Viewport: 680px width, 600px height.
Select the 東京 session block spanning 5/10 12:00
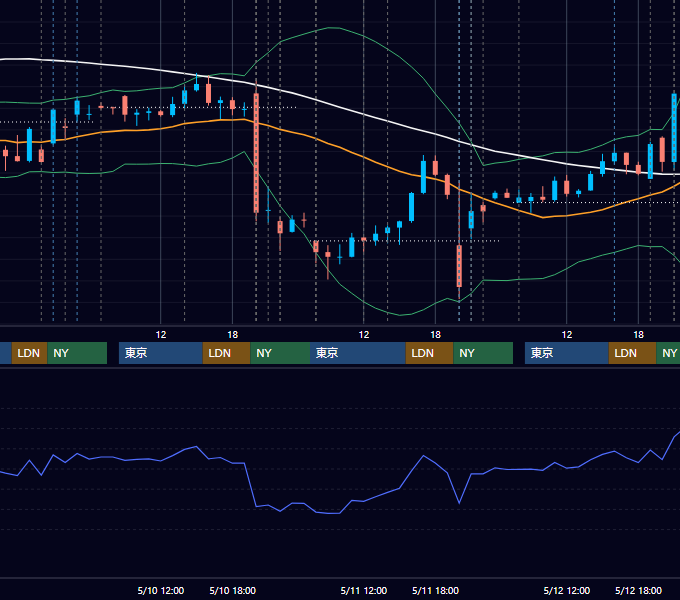pyautogui.click(x=161, y=353)
